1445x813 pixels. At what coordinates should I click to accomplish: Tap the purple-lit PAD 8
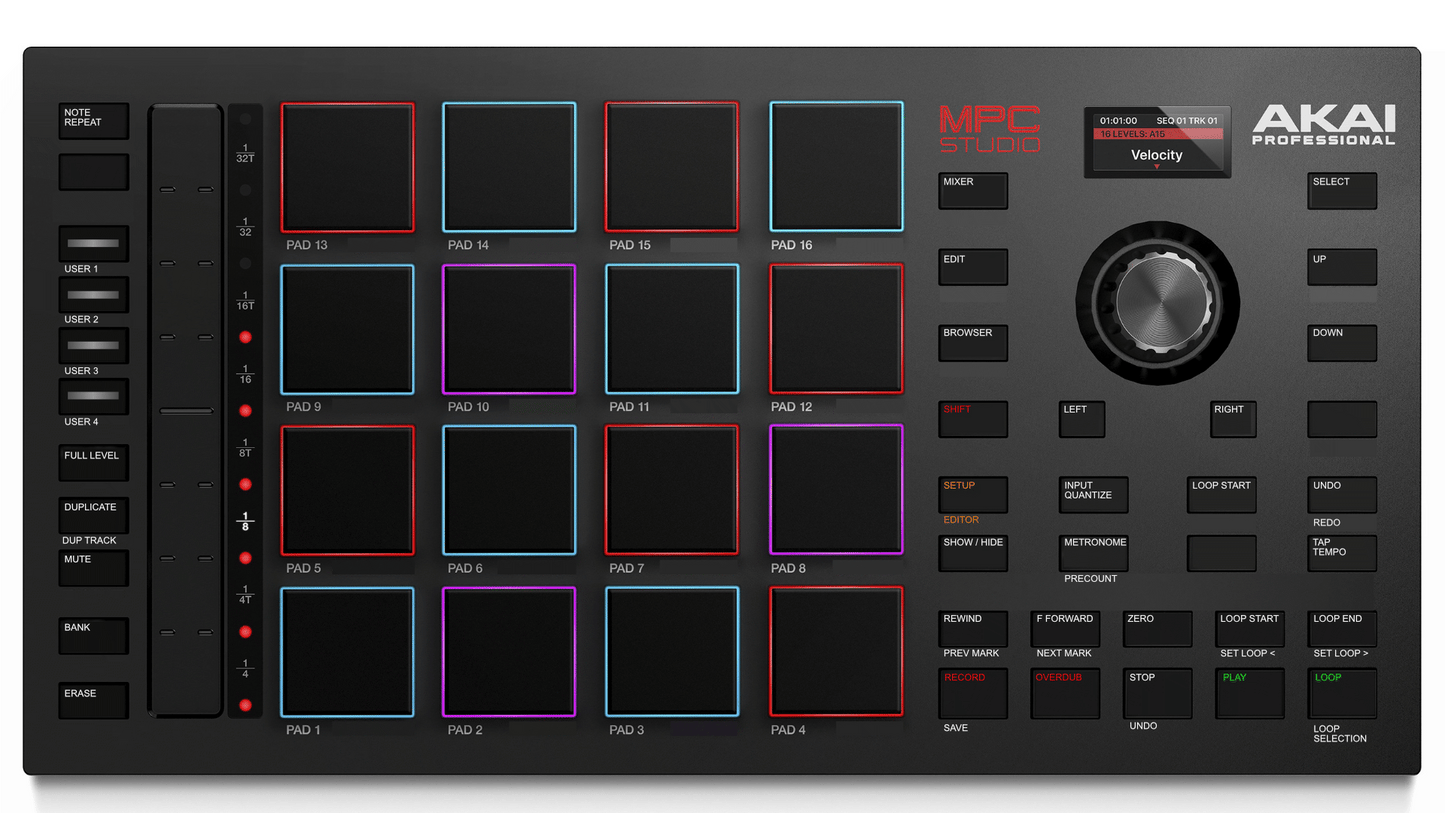pyautogui.click(x=836, y=490)
